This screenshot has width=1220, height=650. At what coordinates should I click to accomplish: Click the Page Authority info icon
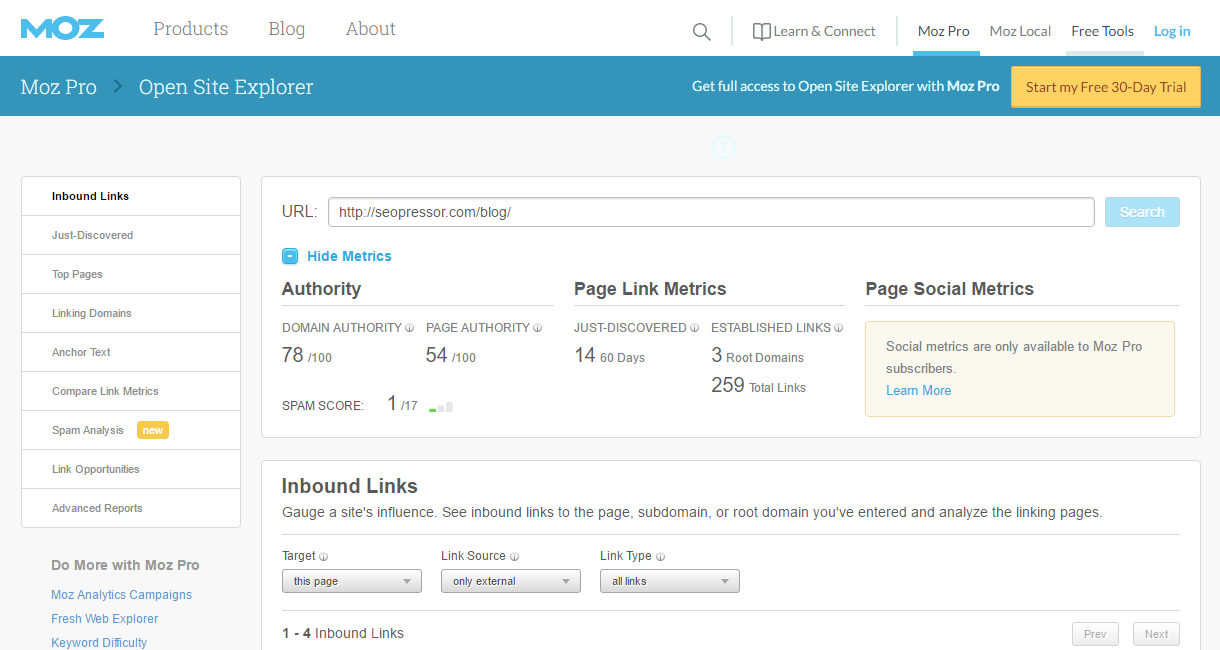(537, 327)
